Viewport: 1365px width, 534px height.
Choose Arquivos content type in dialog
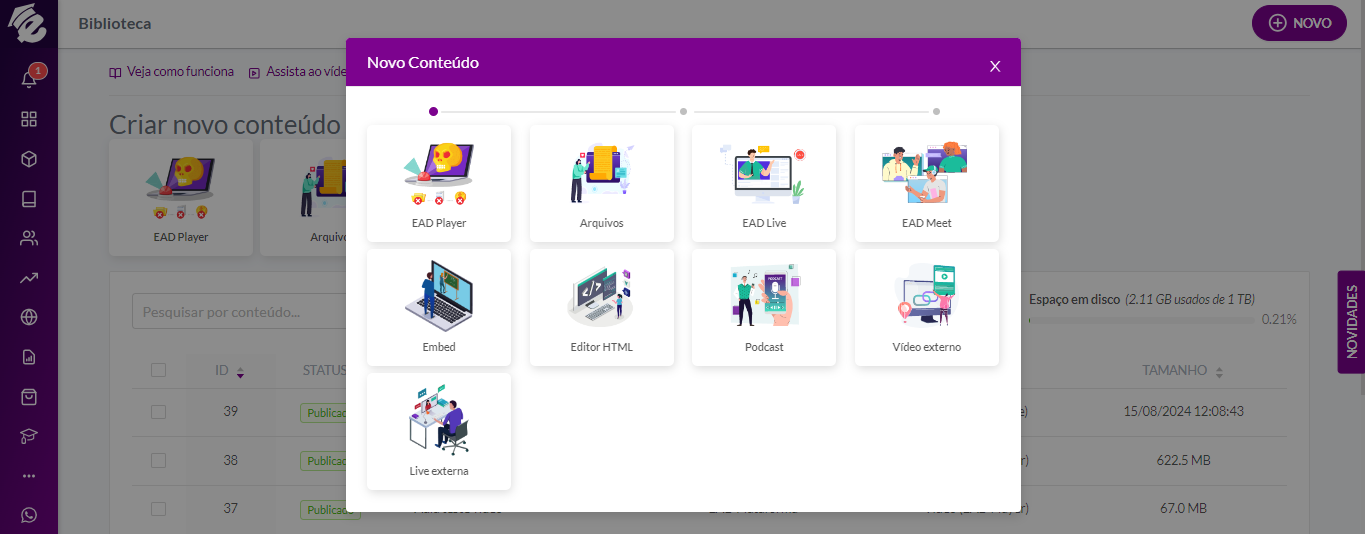[x=601, y=183]
